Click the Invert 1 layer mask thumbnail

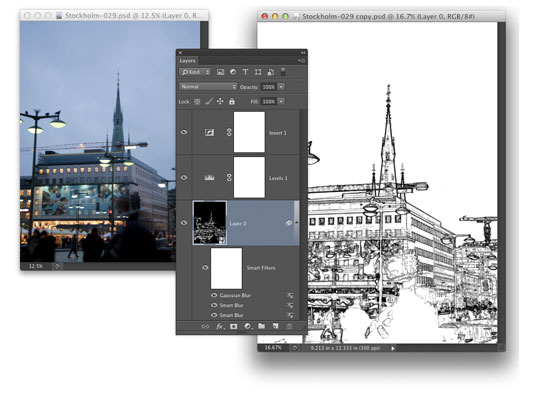coord(249,132)
